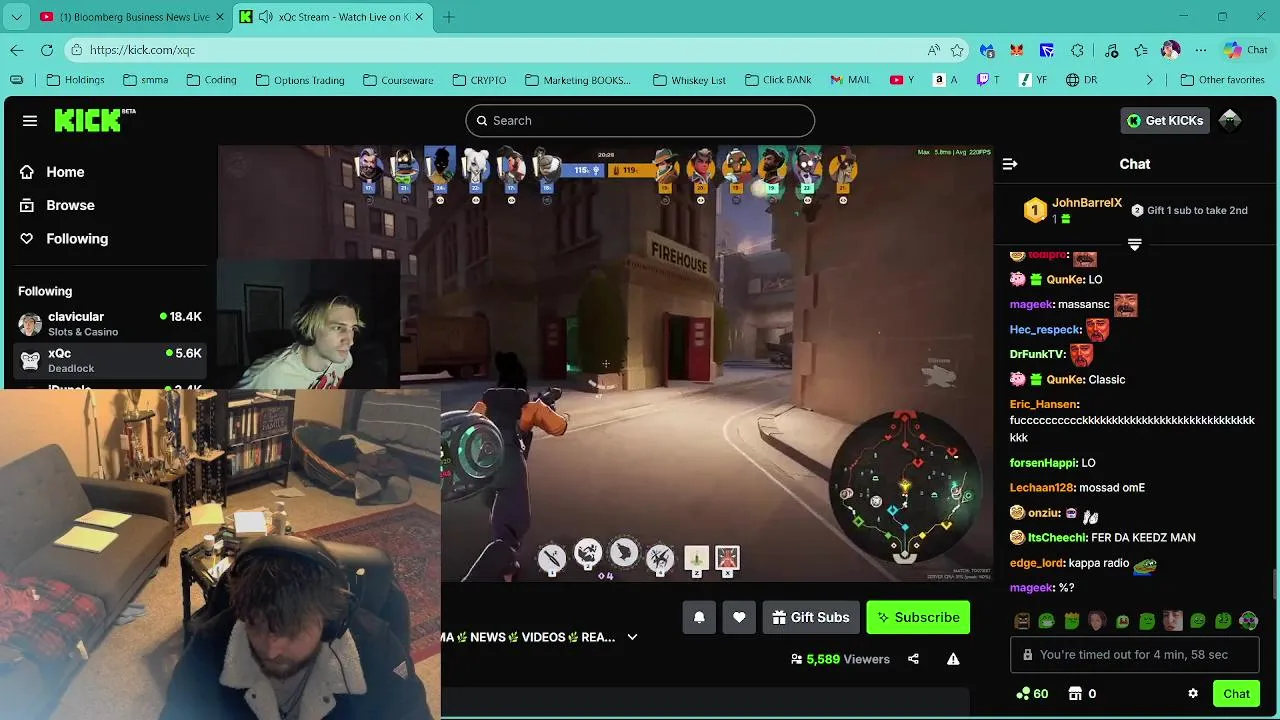Add page to favorites with star icon
This screenshot has width=1280, height=720.
957,50
